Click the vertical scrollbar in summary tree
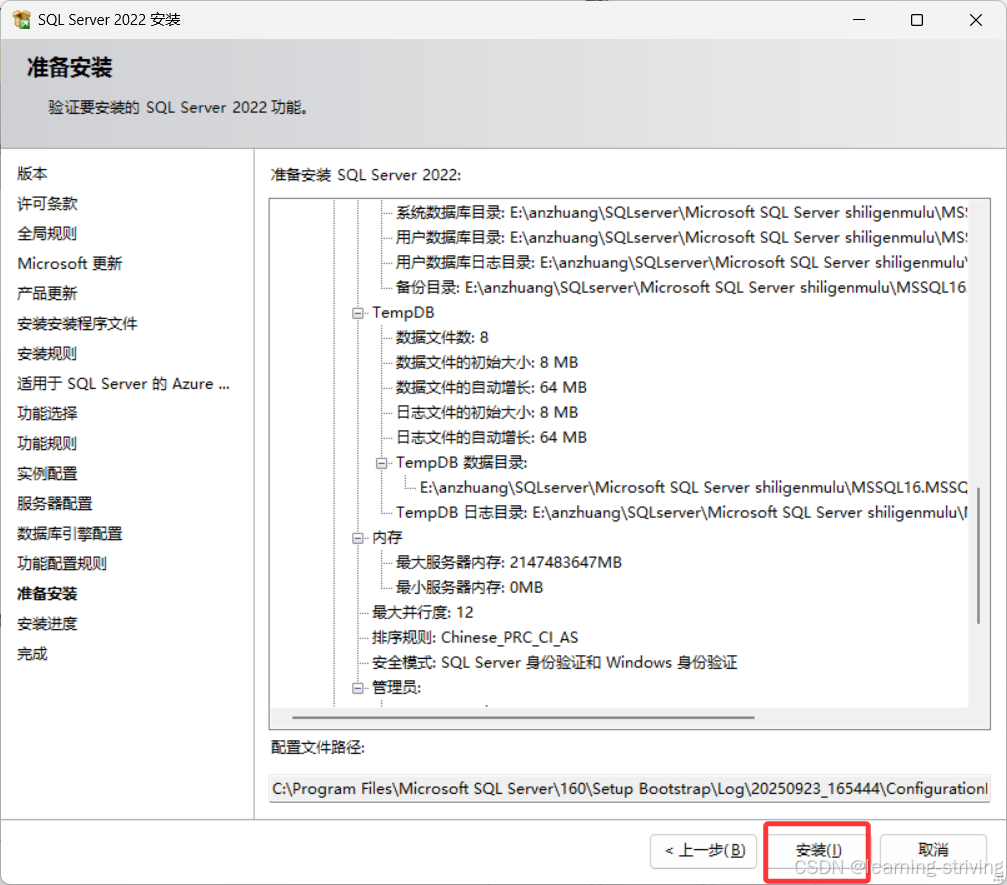 (978, 556)
